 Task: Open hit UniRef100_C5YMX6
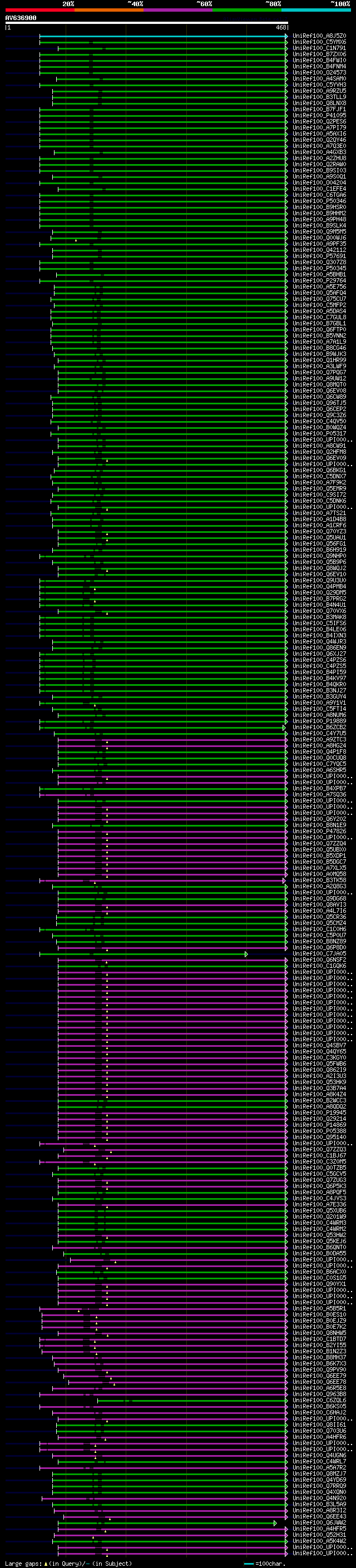(319, 42)
